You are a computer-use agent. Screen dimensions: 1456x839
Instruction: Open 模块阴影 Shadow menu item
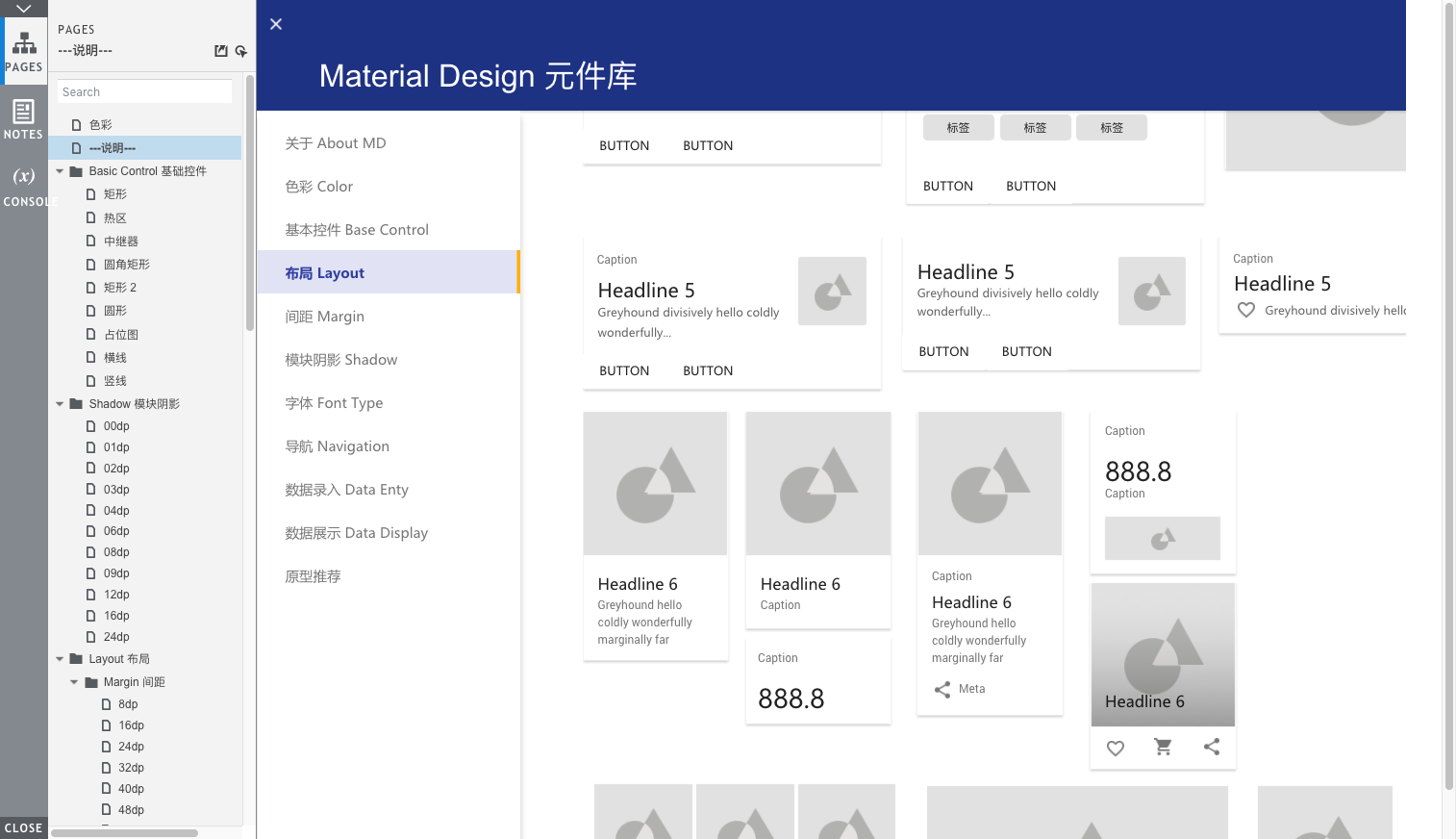coord(389,360)
